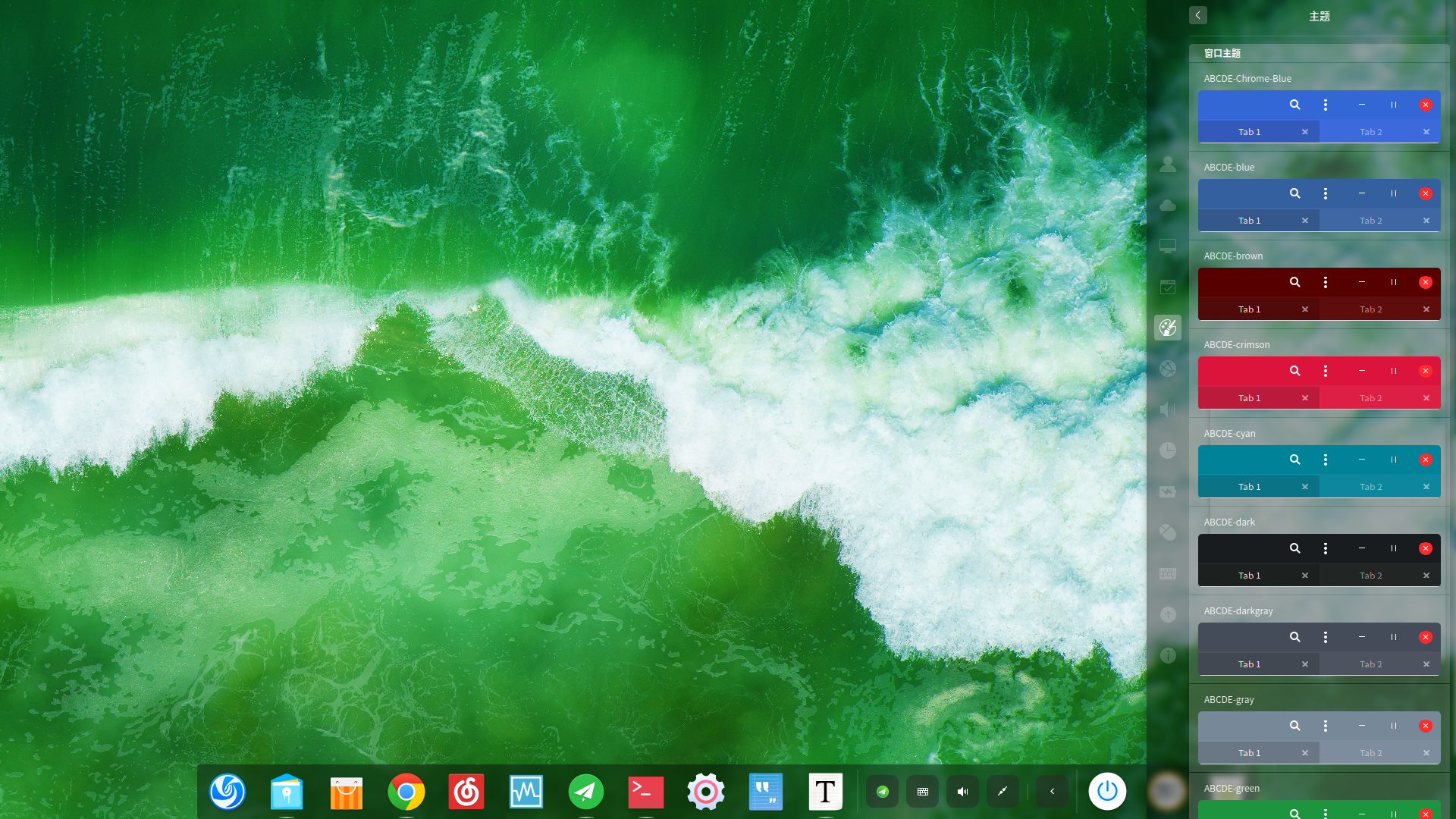Open the Display settings monitor icon
The image size is (1456, 819).
(x=1168, y=246)
